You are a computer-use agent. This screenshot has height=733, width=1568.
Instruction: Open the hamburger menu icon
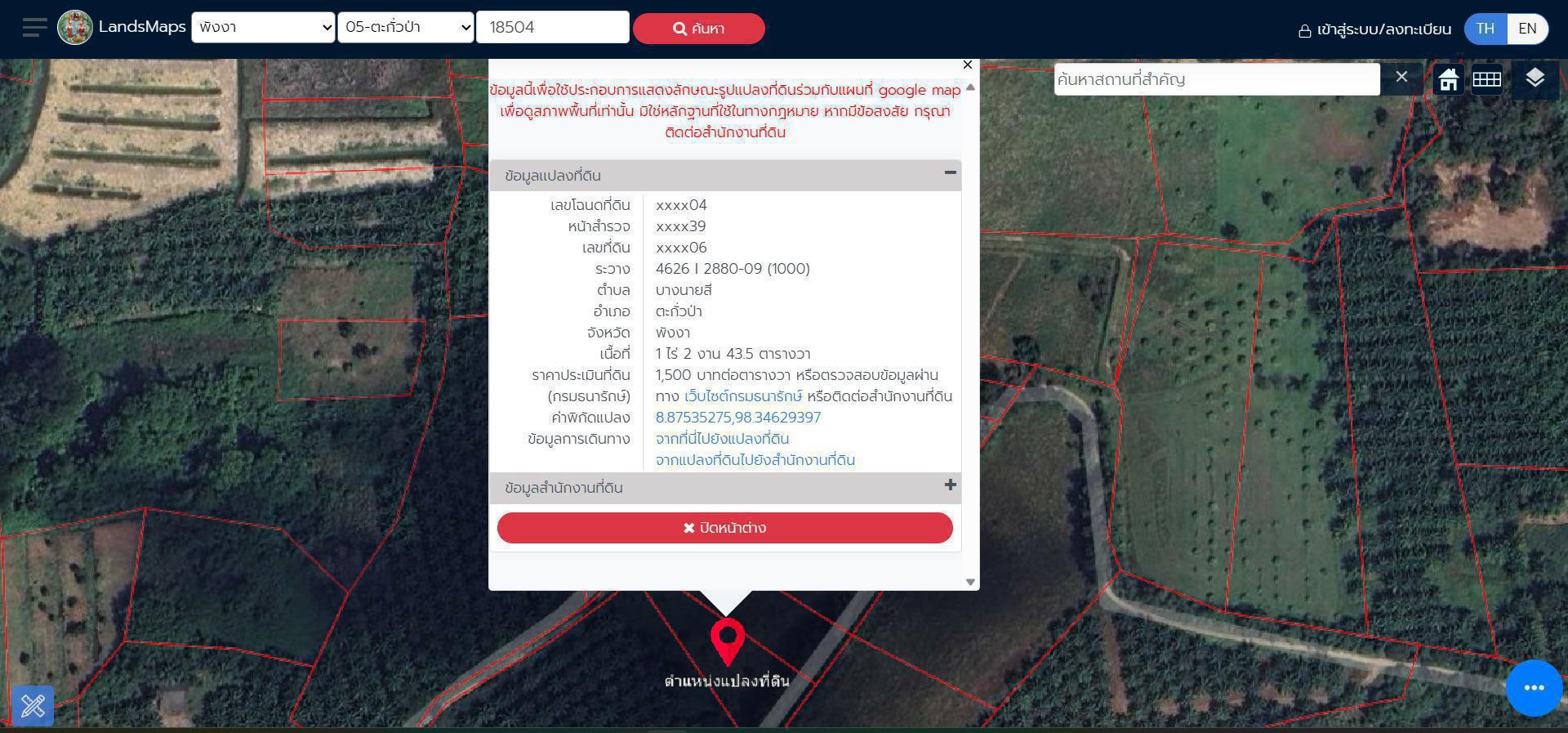(34, 28)
